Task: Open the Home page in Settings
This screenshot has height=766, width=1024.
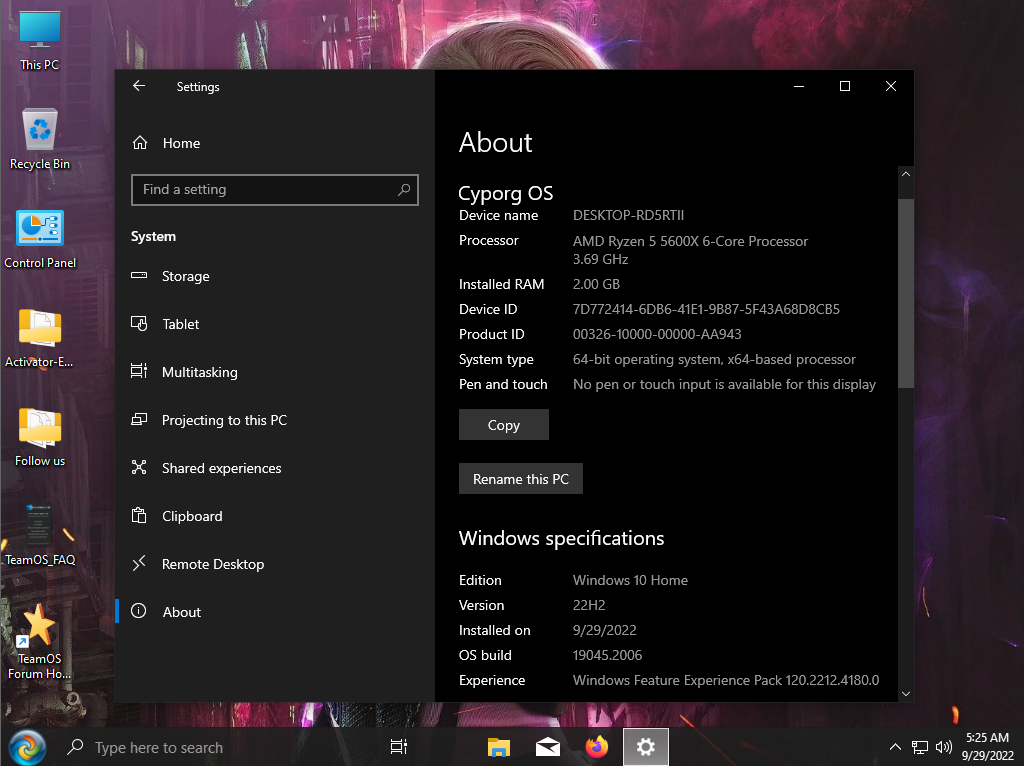Action: point(181,143)
